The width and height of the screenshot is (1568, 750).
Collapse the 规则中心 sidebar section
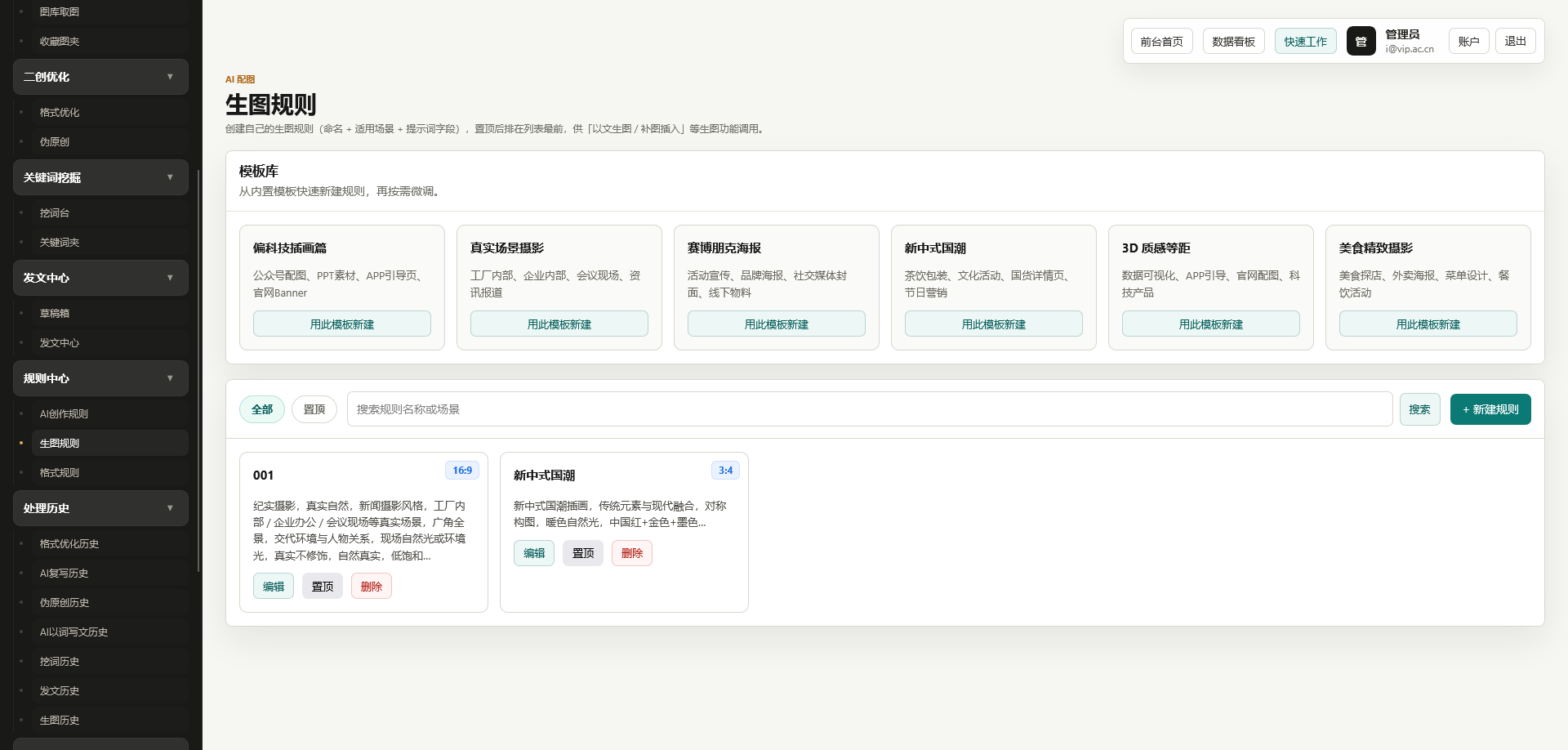point(170,378)
